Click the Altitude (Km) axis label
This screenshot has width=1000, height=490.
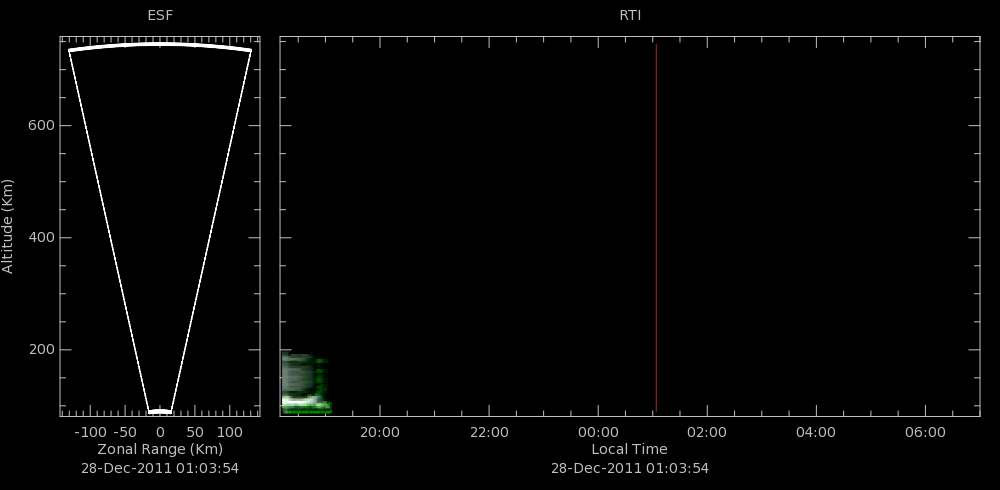[x=8, y=226]
